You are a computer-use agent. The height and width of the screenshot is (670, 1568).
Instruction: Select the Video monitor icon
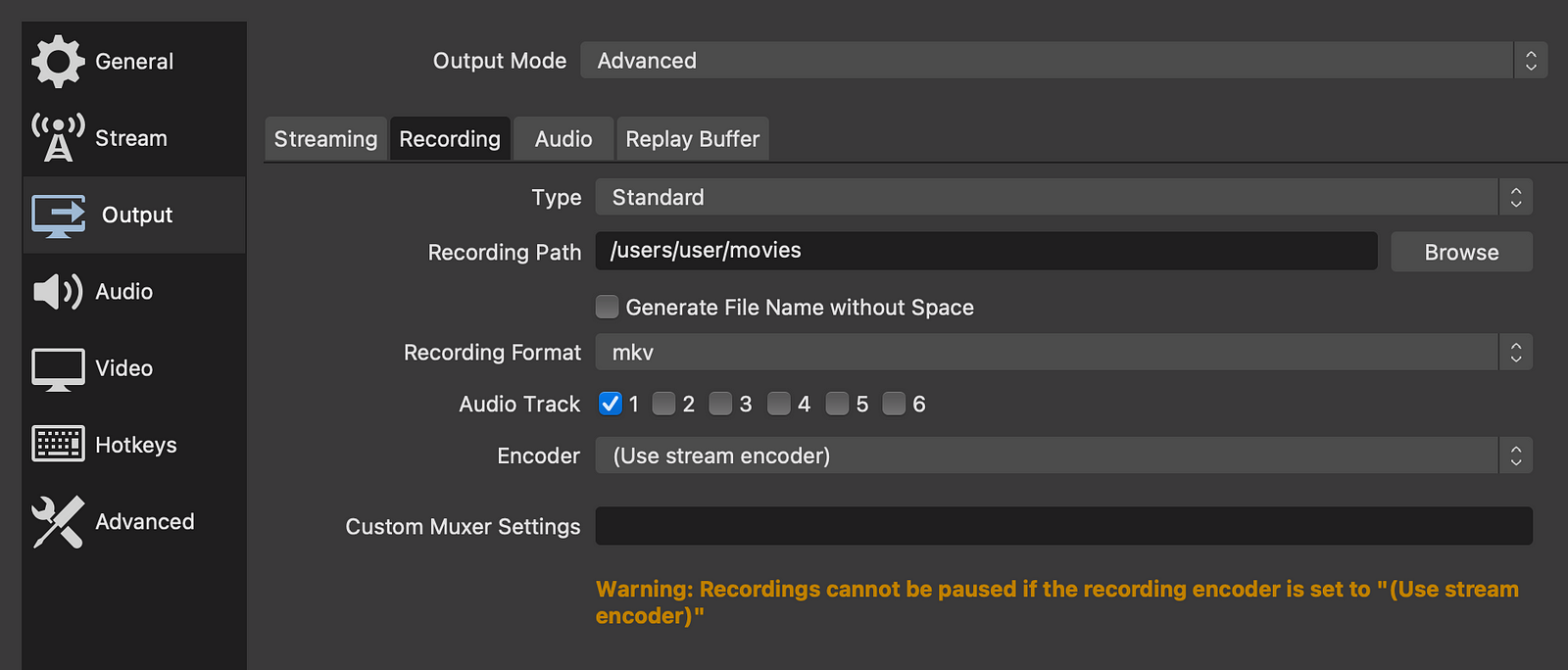click(x=58, y=369)
